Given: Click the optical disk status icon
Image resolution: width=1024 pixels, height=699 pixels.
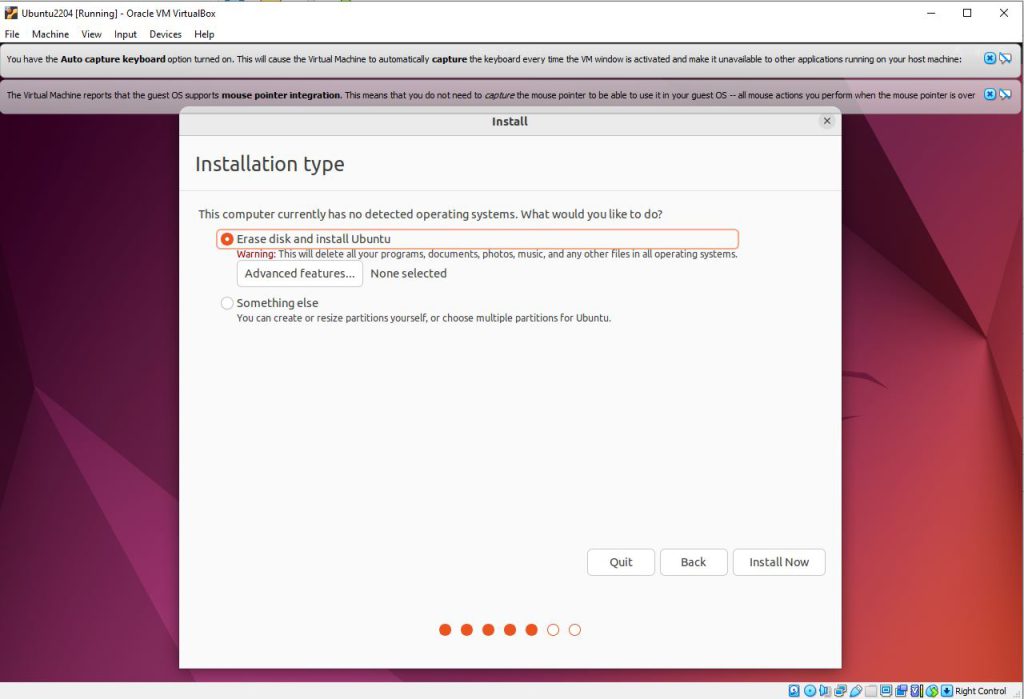Looking at the screenshot, I should [x=810, y=691].
